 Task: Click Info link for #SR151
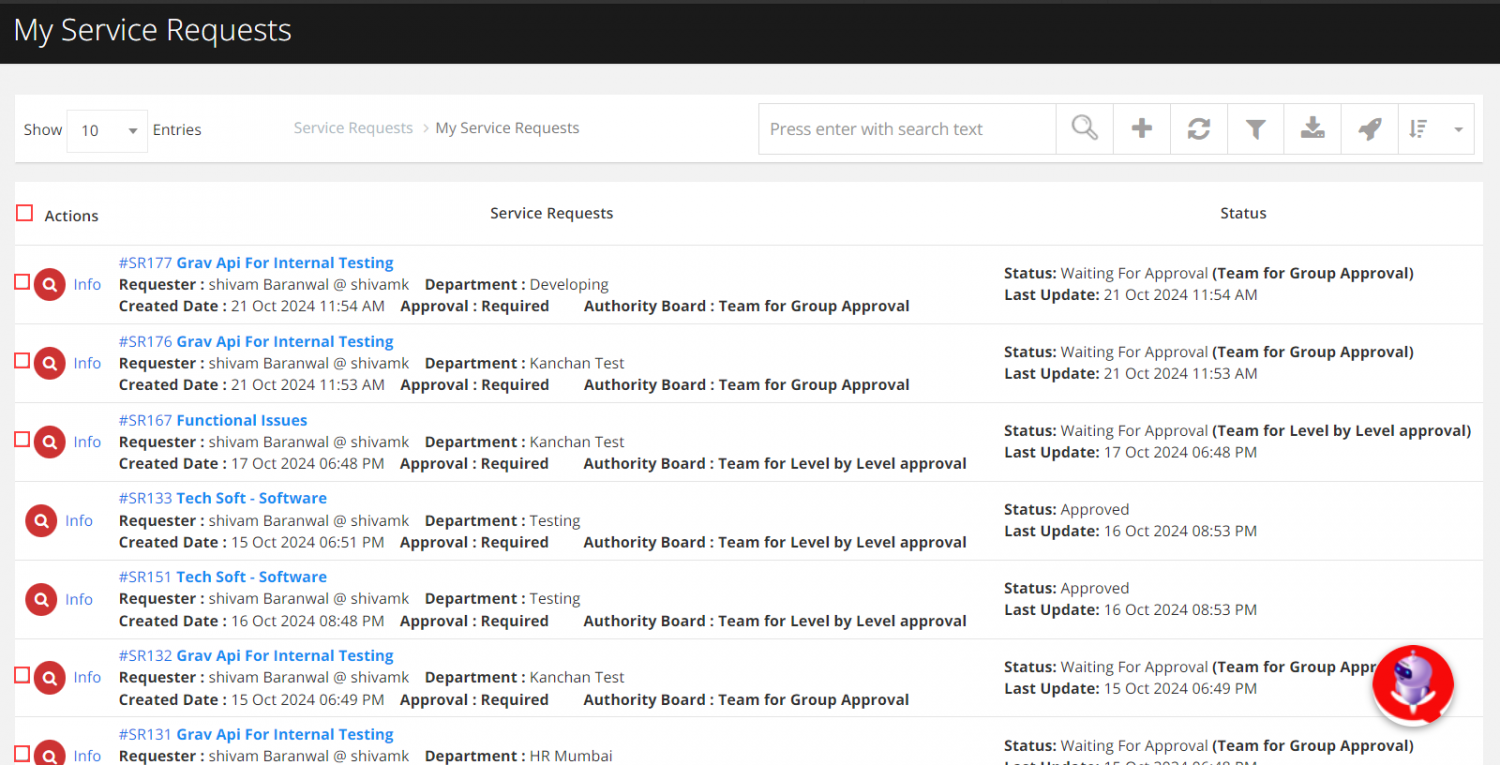coord(79,600)
